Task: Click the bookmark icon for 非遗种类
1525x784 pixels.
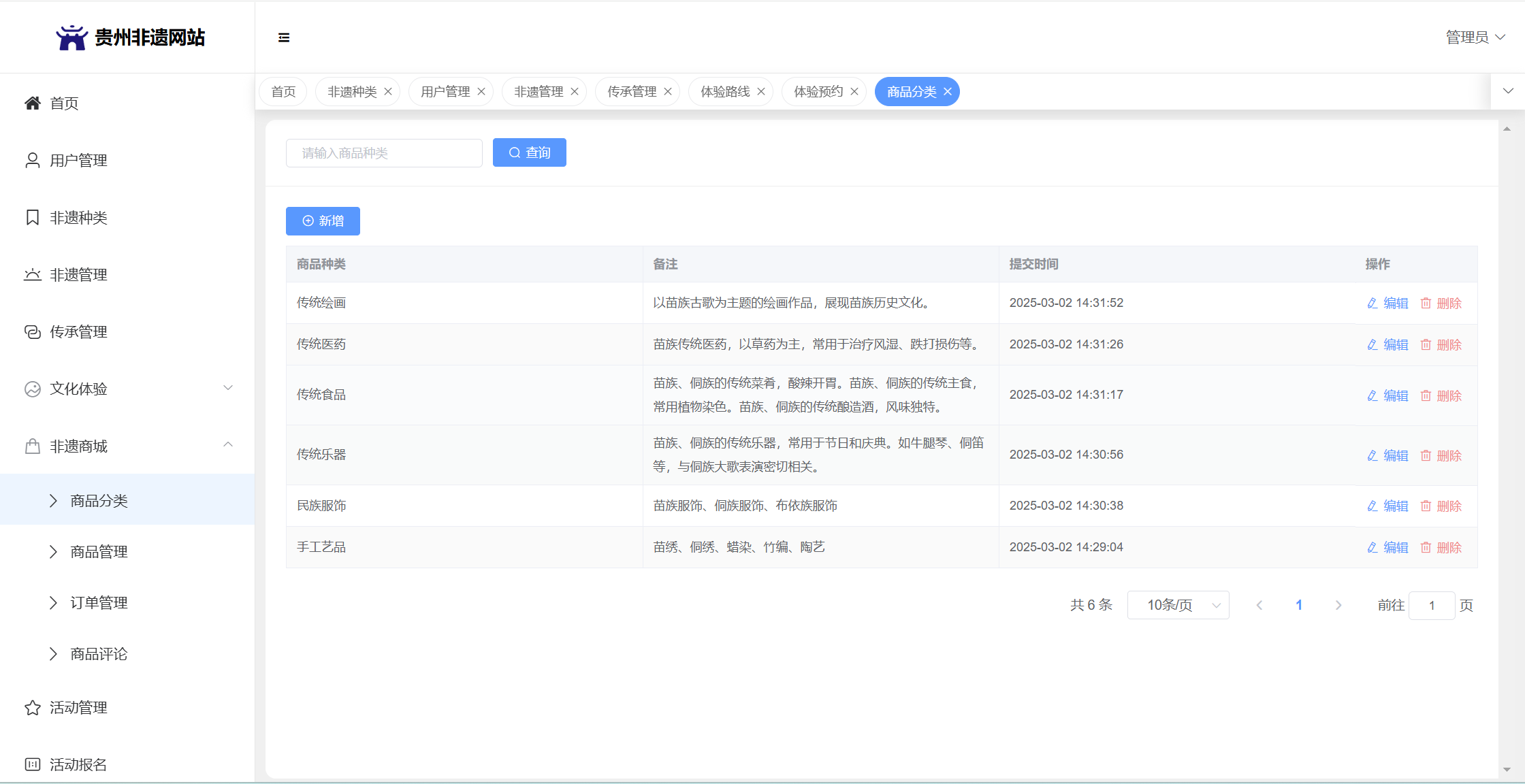Action: (x=32, y=217)
